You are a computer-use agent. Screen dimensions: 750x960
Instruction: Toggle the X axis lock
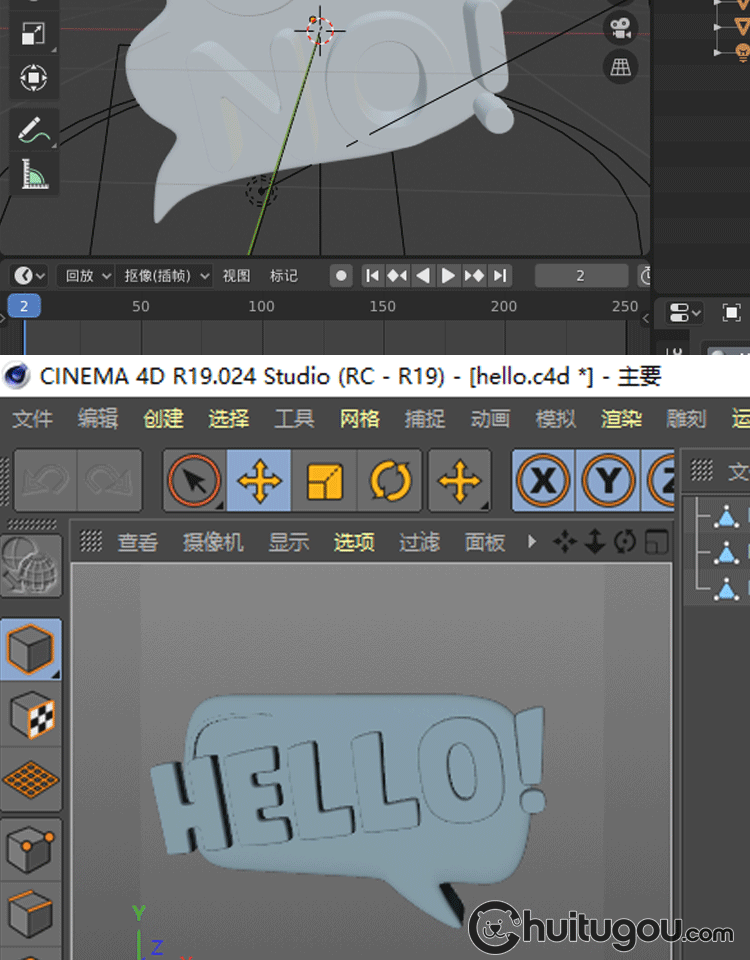pos(543,482)
